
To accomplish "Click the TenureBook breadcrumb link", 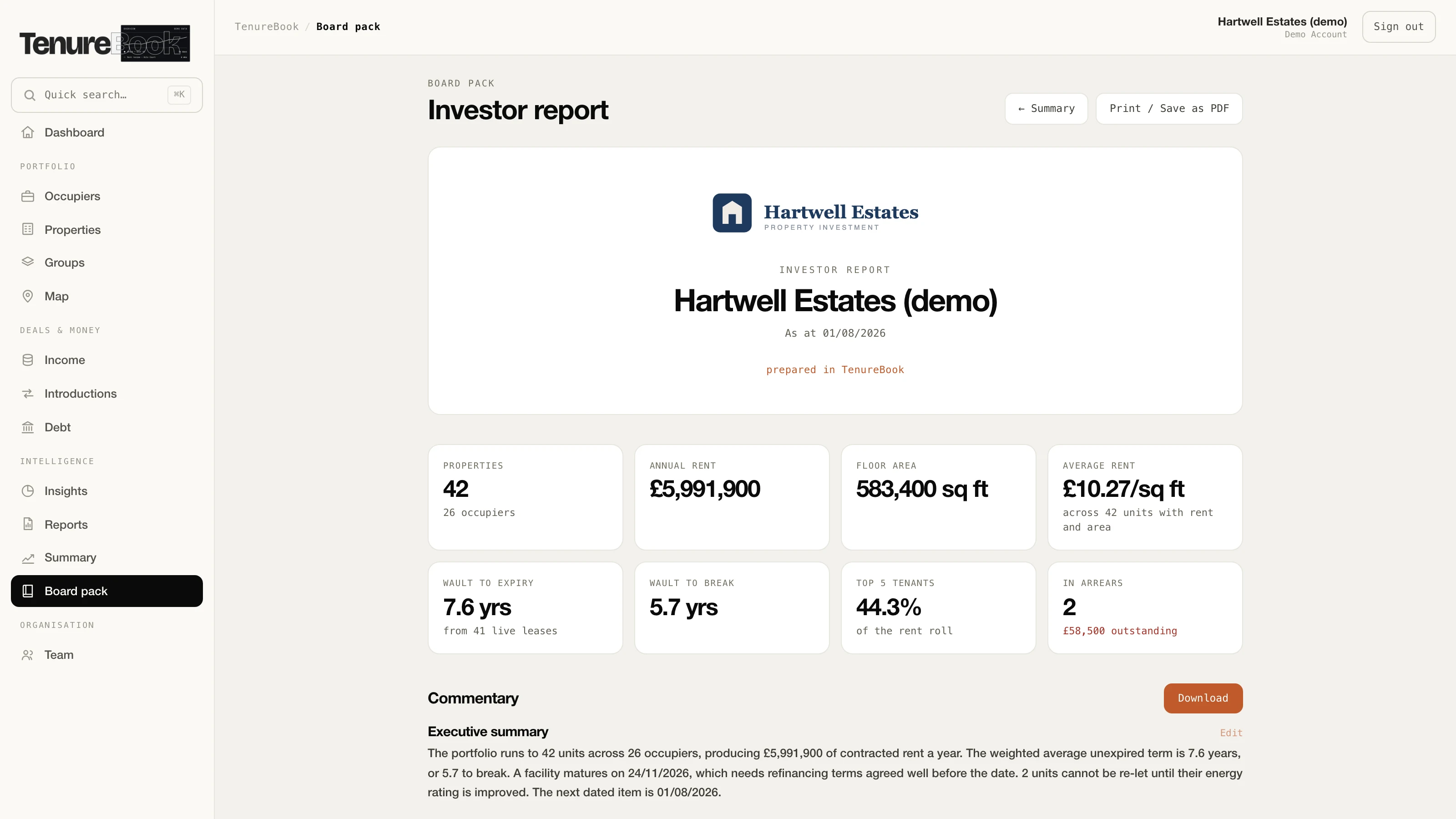I will pyautogui.click(x=267, y=26).
